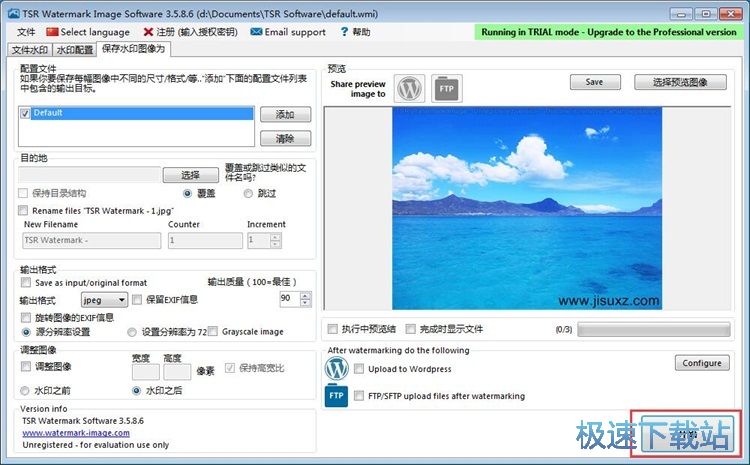Screen dimensions: 750x465
Task: Click the sea and sky preview image
Action: pyautogui.click(x=527, y=208)
